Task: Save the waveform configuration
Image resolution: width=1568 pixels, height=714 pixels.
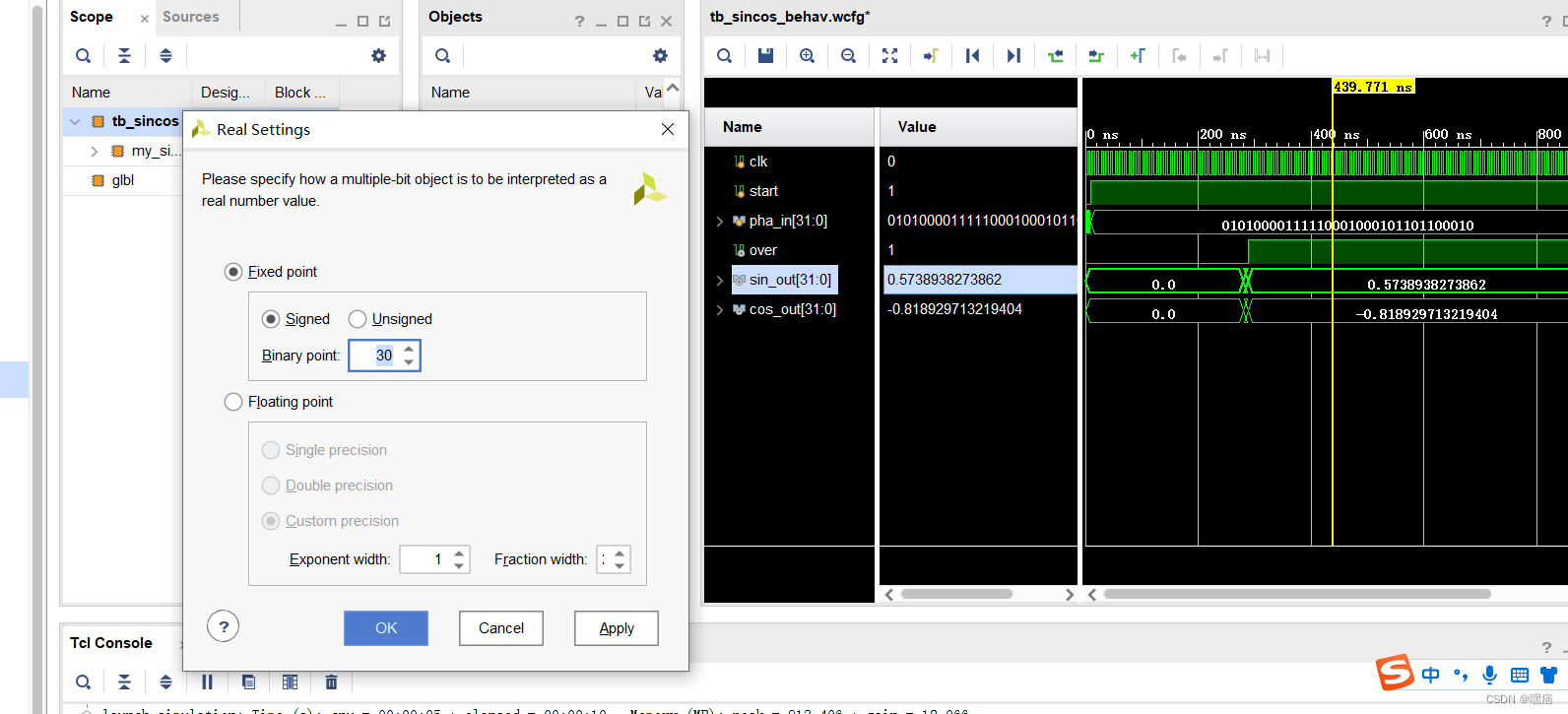Action: click(x=765, y=56)
